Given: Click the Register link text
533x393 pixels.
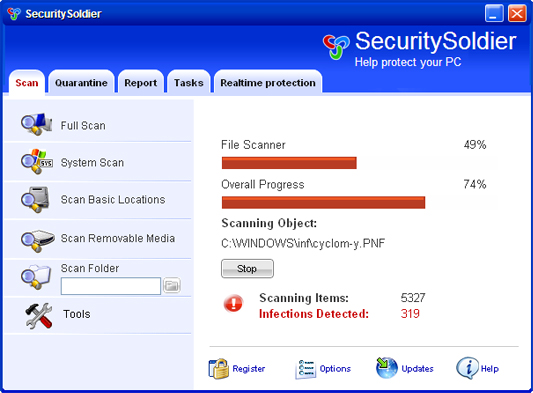Looking at the screenshot, I should 248,369.
